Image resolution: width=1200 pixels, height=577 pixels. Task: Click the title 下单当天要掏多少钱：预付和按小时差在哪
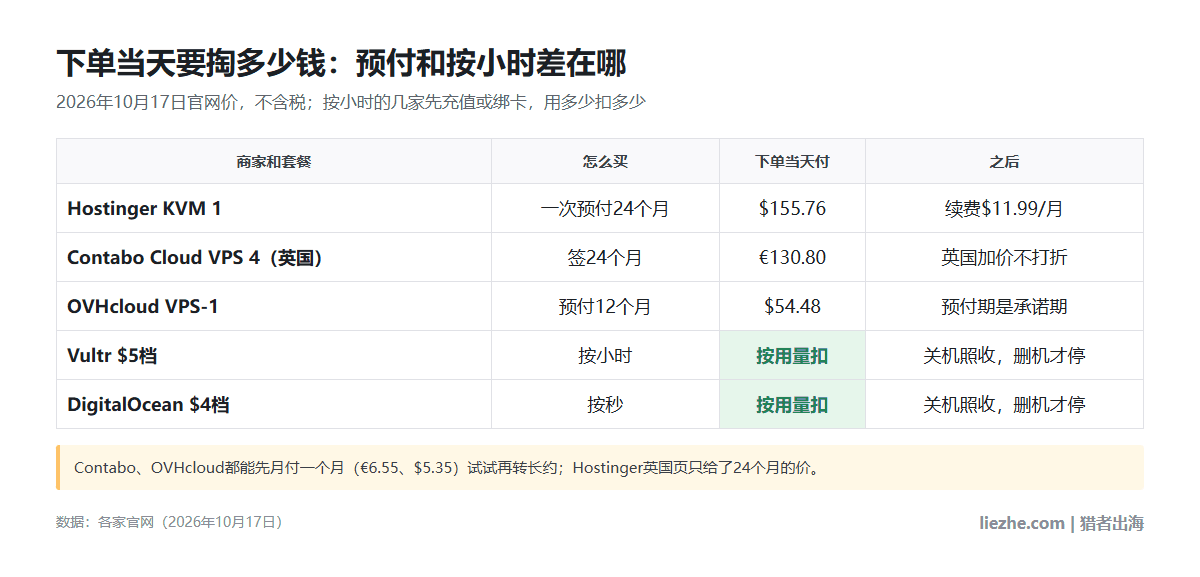341,63
